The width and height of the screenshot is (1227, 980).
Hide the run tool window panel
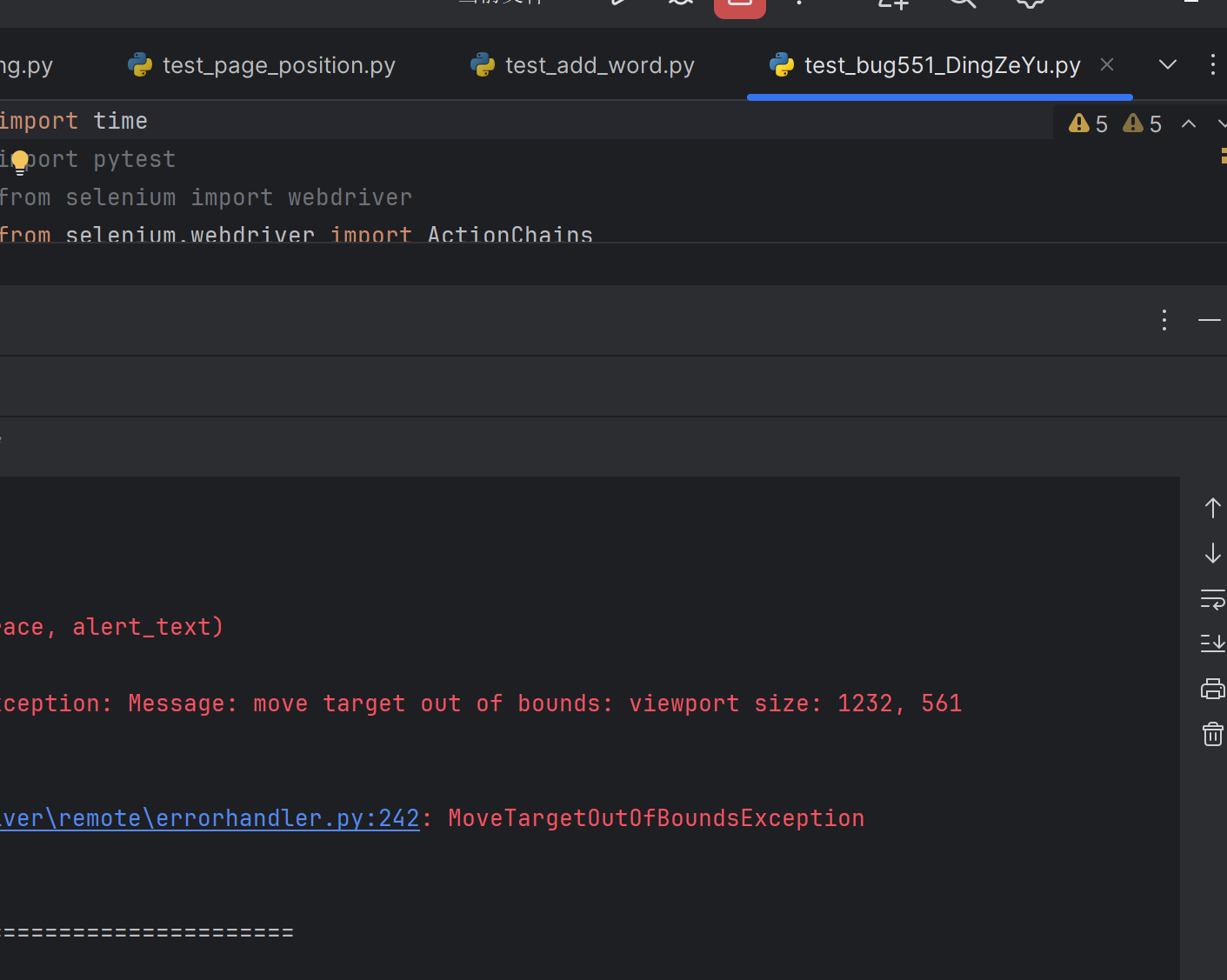pos(1209,320)
